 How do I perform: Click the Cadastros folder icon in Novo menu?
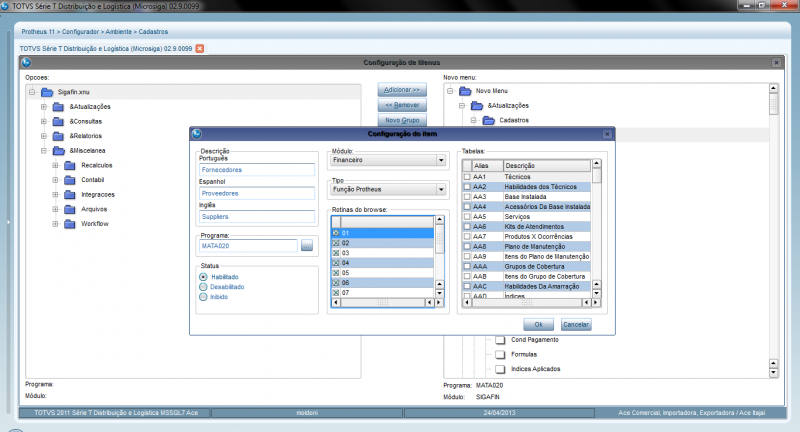[489, 120]
